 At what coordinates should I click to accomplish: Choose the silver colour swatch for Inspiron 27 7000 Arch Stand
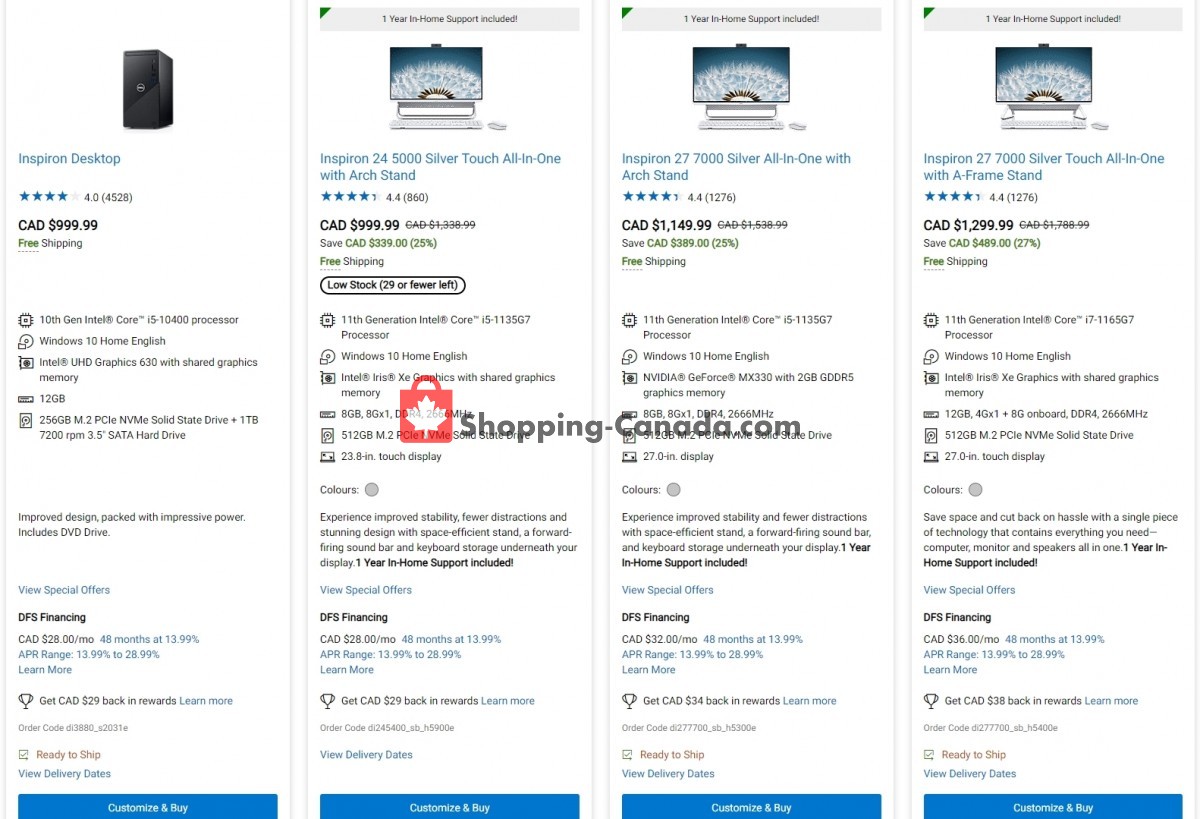pos(674,490)
